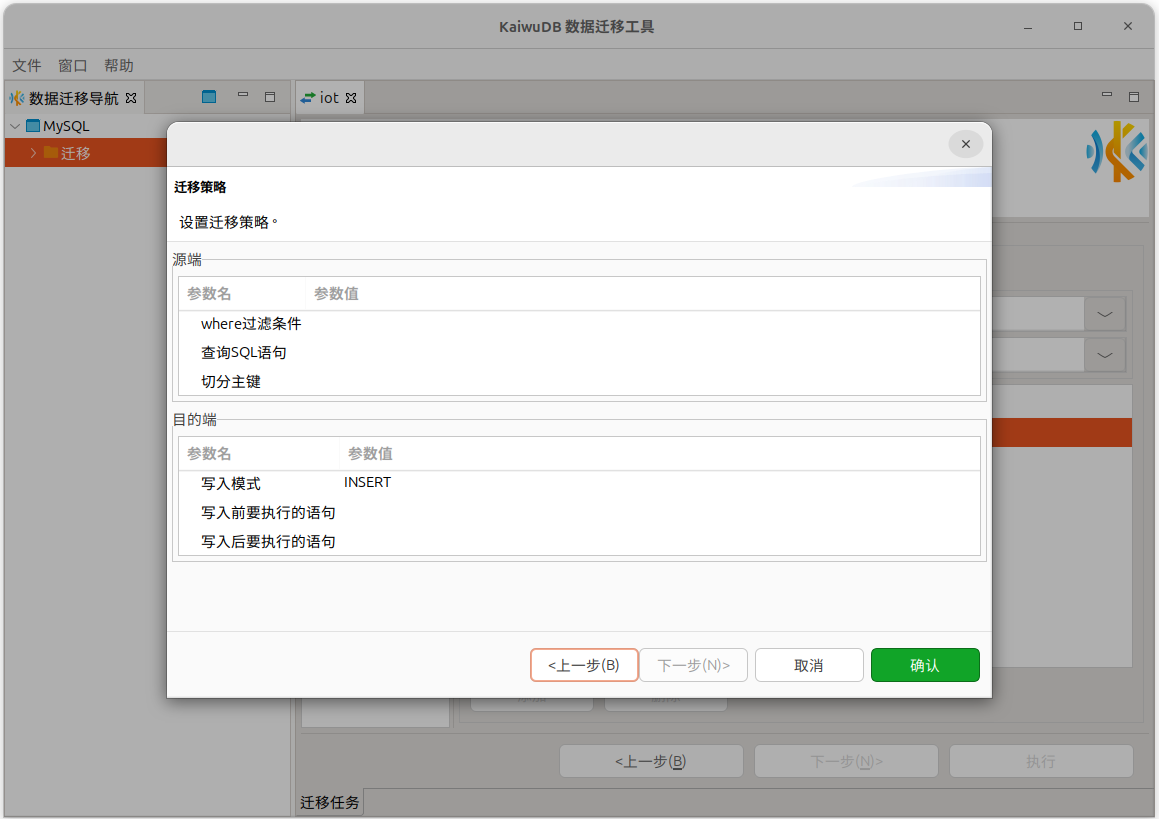
Task: Click the 迁移 folder icon
Action: point(50,153)
